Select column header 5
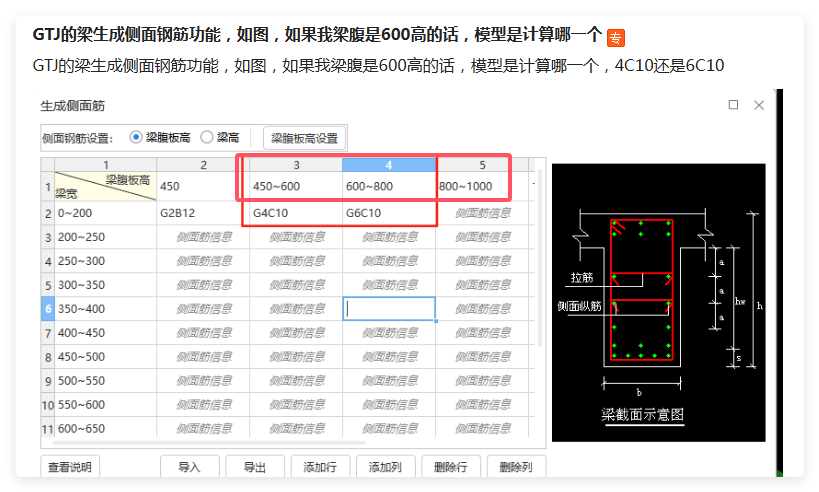The image size is (819, 492). click(x=482, y=165)
